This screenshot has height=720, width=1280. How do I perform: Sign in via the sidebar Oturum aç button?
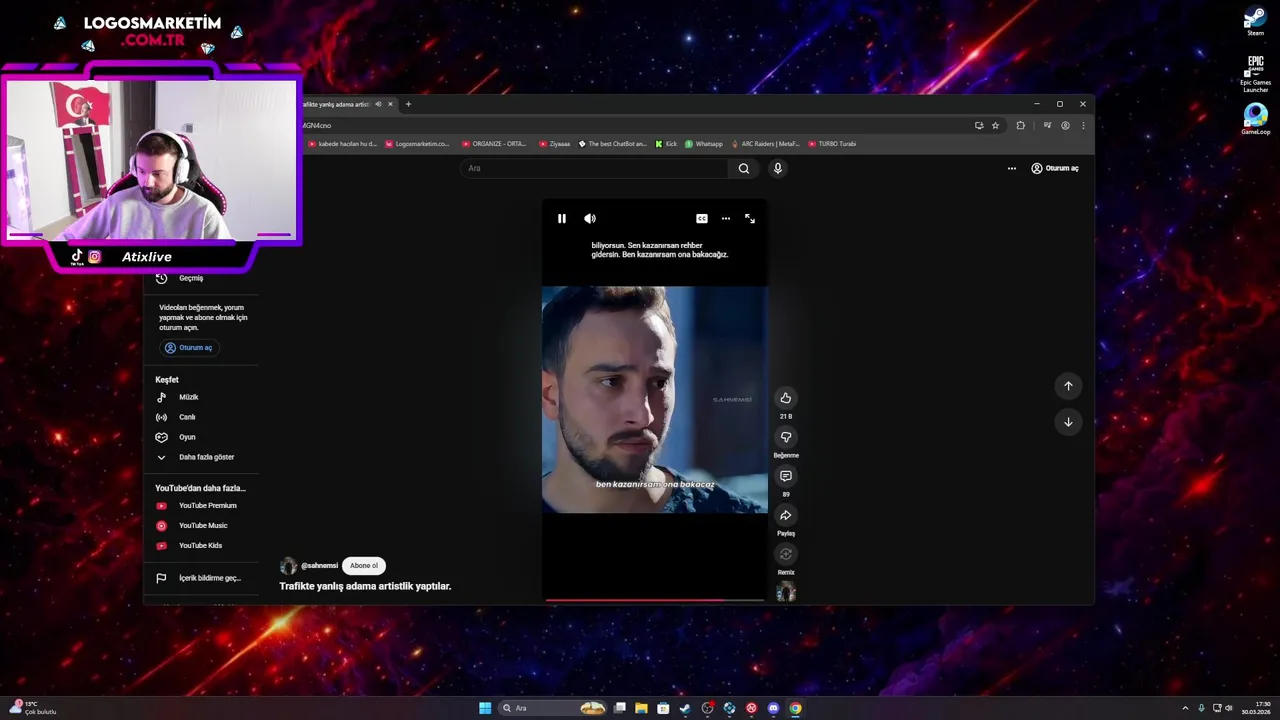pos(188,348)
